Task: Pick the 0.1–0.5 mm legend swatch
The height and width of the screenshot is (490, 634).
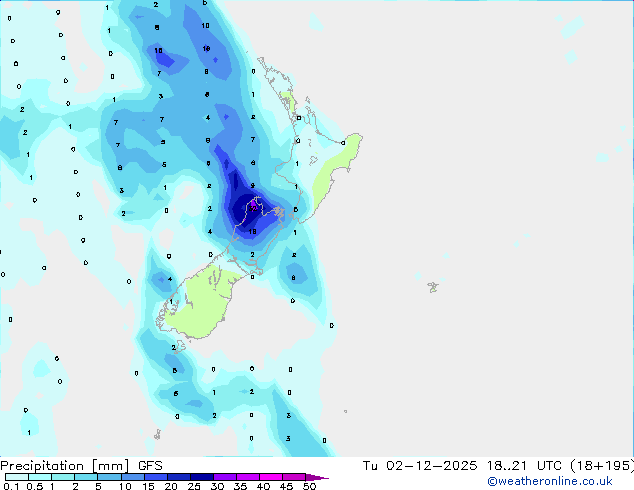Action: pyautogui.click(x=17, y=477)
